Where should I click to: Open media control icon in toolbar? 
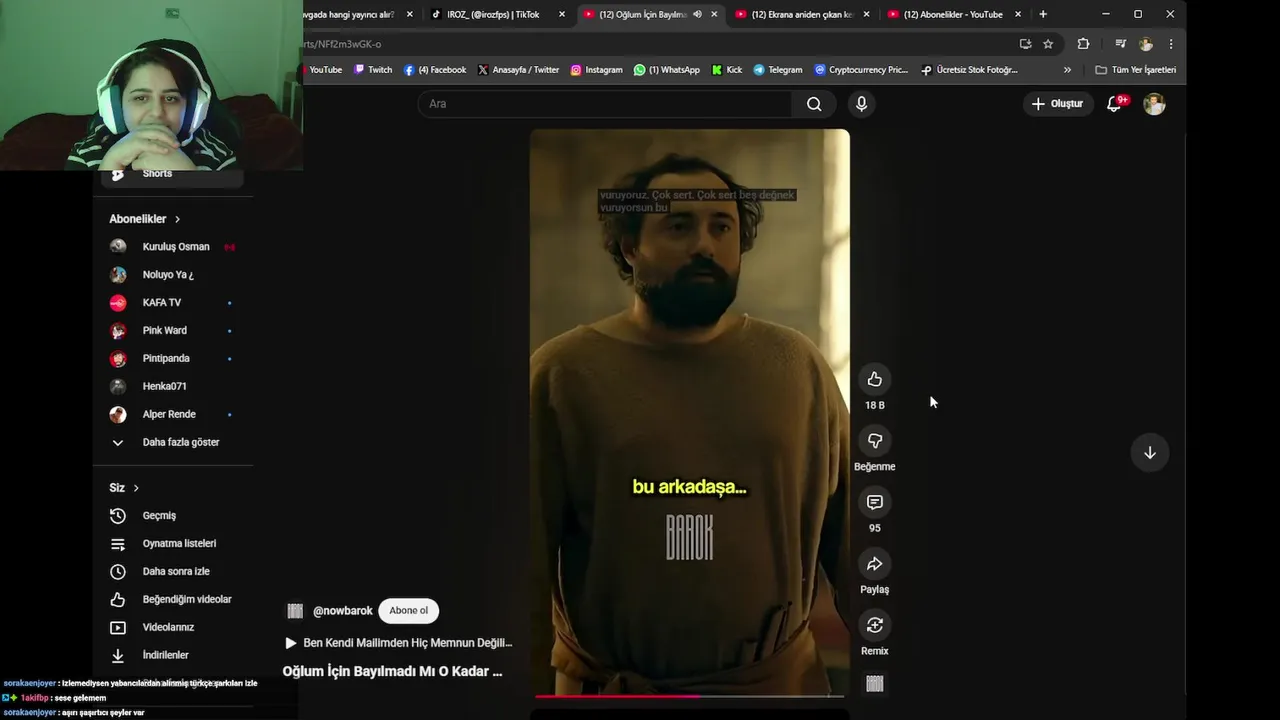point(1120,44)
